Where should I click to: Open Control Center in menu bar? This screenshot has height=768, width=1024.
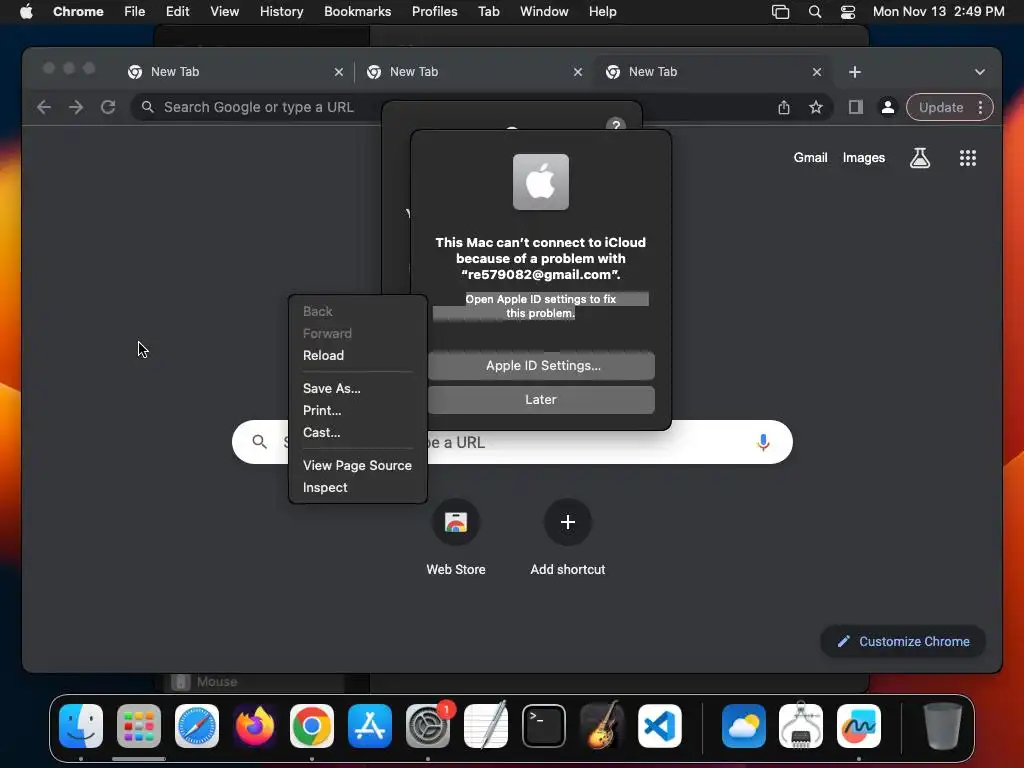click(848, 12)
